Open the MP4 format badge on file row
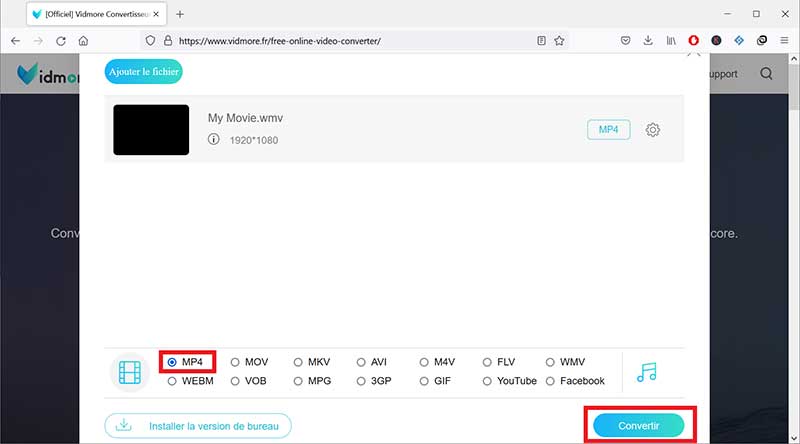The width and height of the screenshot is (800, 444). coord(608,130)
